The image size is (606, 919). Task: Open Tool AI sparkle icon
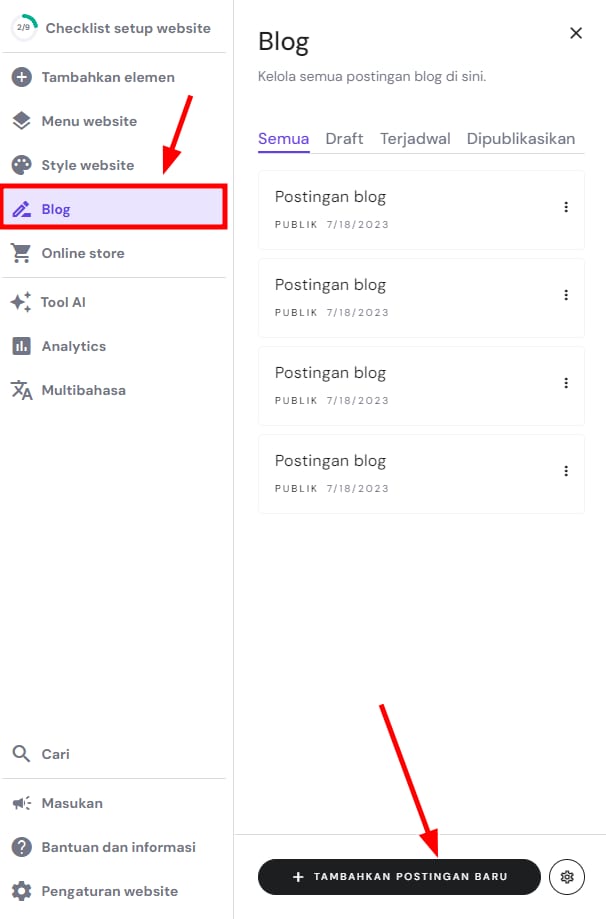22,302
